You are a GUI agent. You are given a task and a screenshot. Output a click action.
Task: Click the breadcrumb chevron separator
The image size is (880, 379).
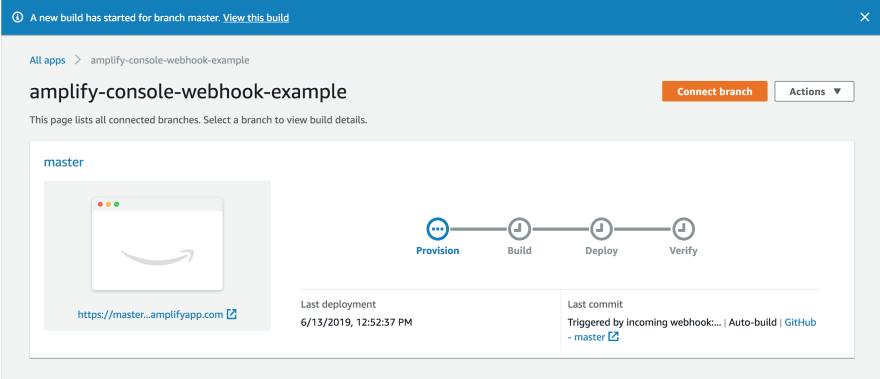pyautogui.click(x=78, y=60)
